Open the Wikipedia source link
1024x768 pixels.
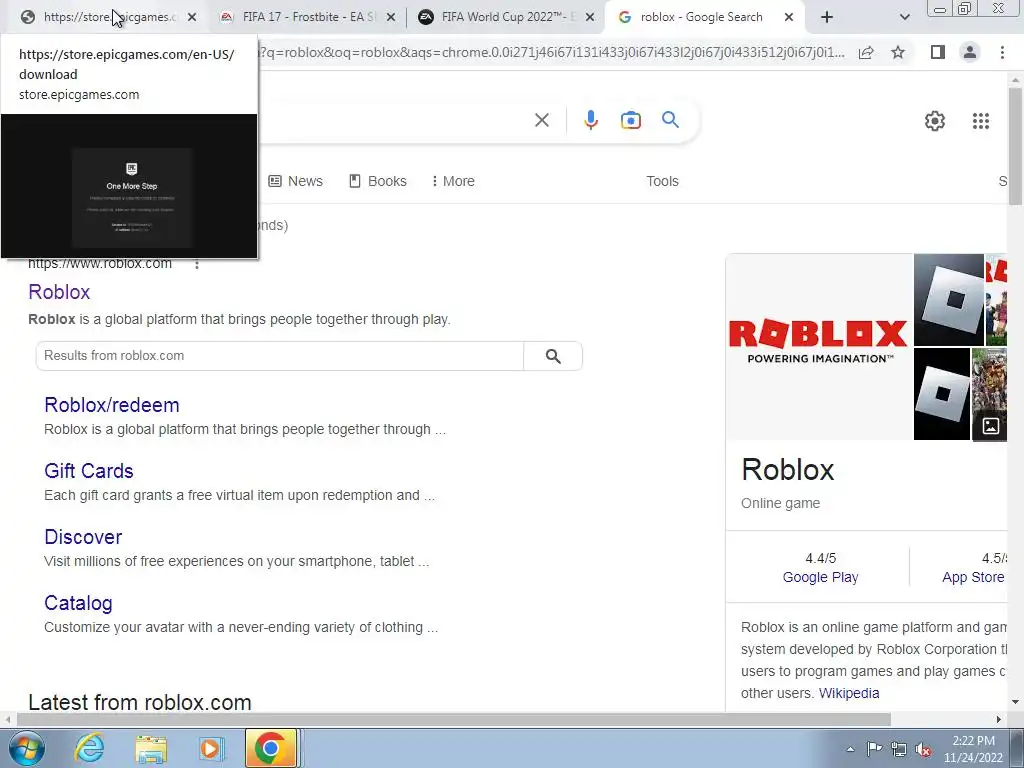tap(849, 693)
